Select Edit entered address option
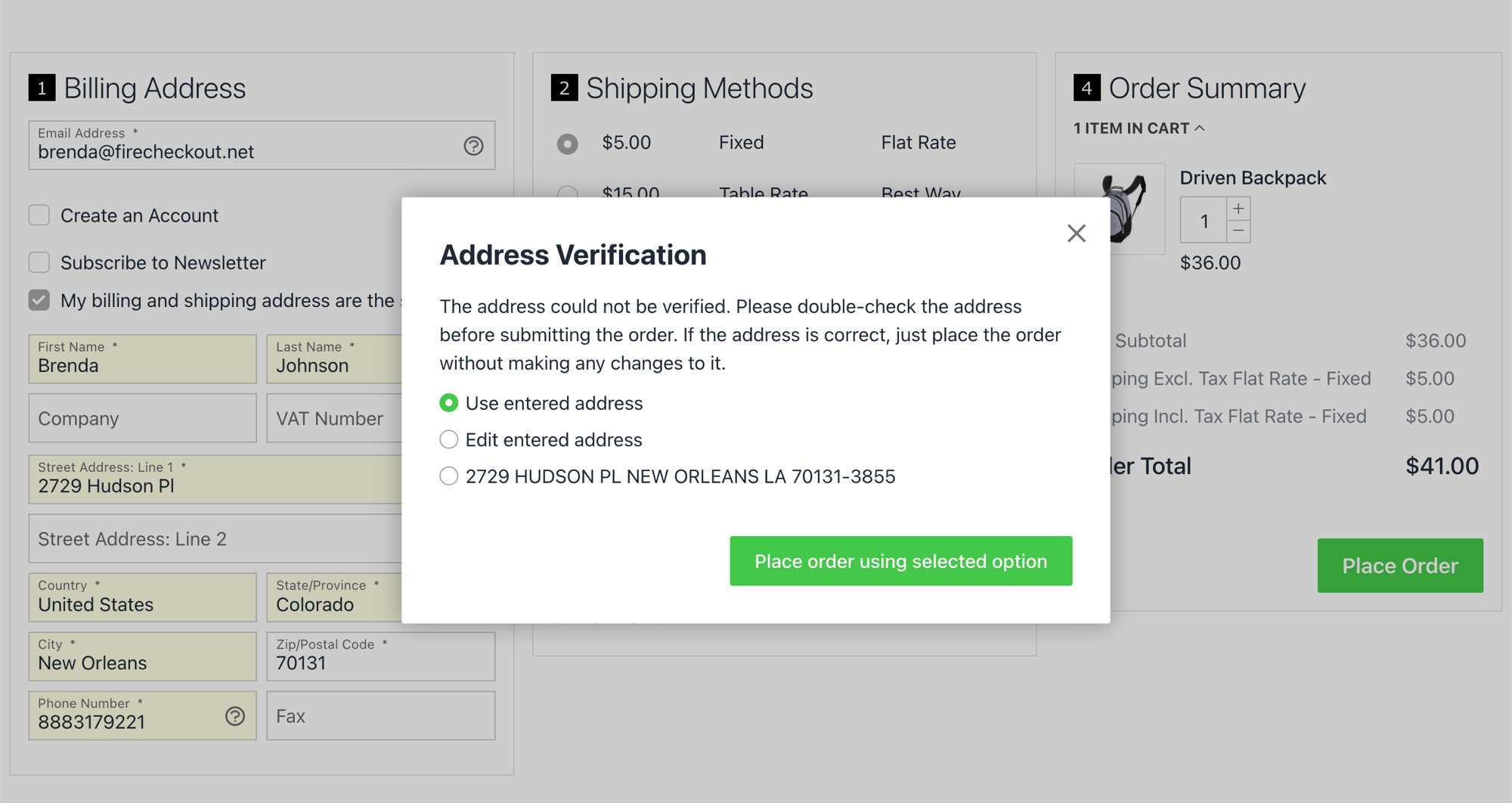 point(449,439)
